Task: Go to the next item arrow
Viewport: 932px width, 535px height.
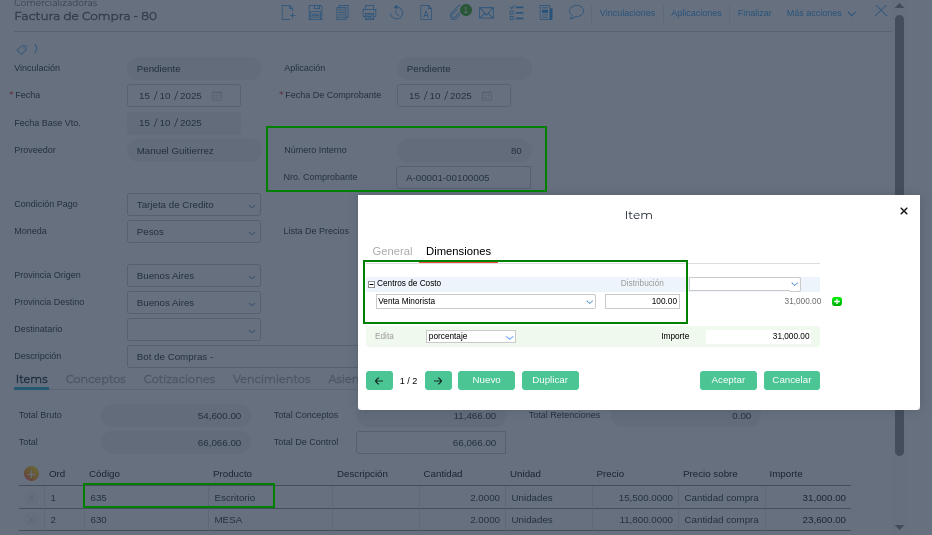Action: pyautogui.click(x=438, y=381)
